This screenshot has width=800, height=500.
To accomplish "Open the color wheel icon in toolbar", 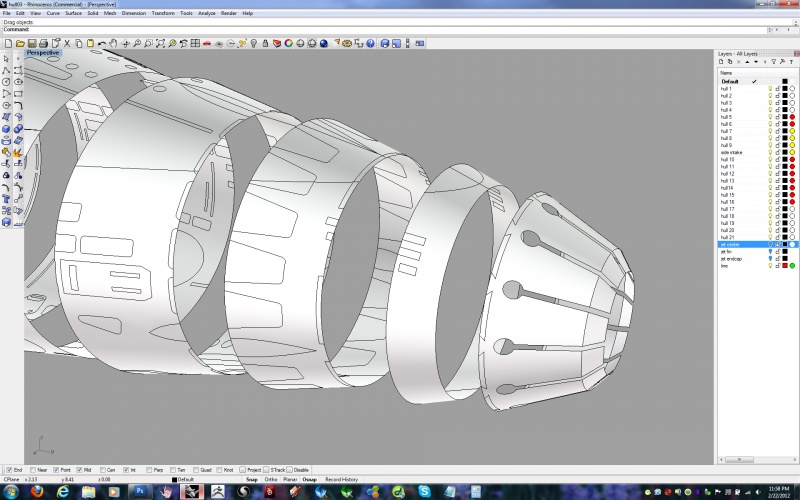I will tap(289, 43).
